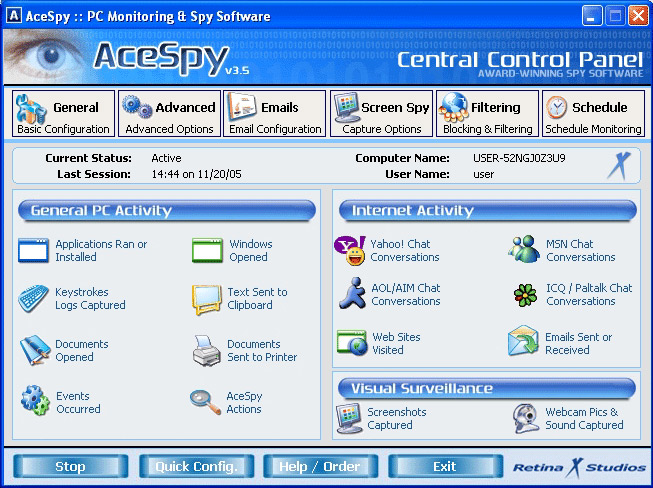The image size is (653, 488).
Task: Switch to the General Basic Configuration tab
Action: coord(63,115)
